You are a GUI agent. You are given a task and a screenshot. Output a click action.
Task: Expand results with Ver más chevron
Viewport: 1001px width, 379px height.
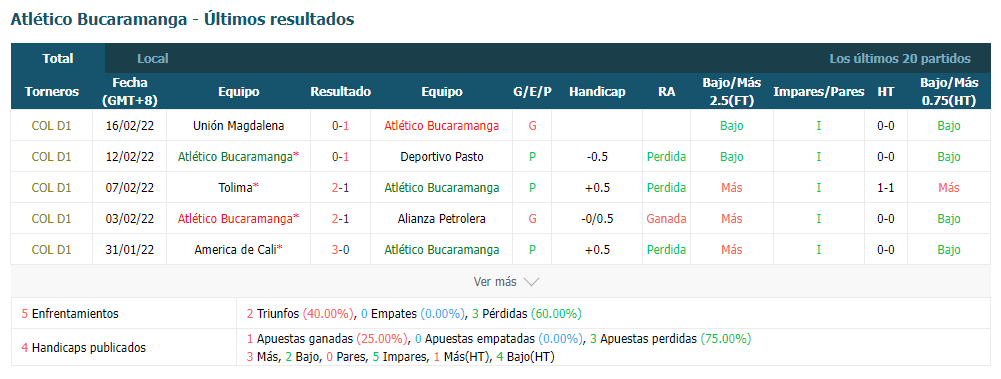(531, 281)
